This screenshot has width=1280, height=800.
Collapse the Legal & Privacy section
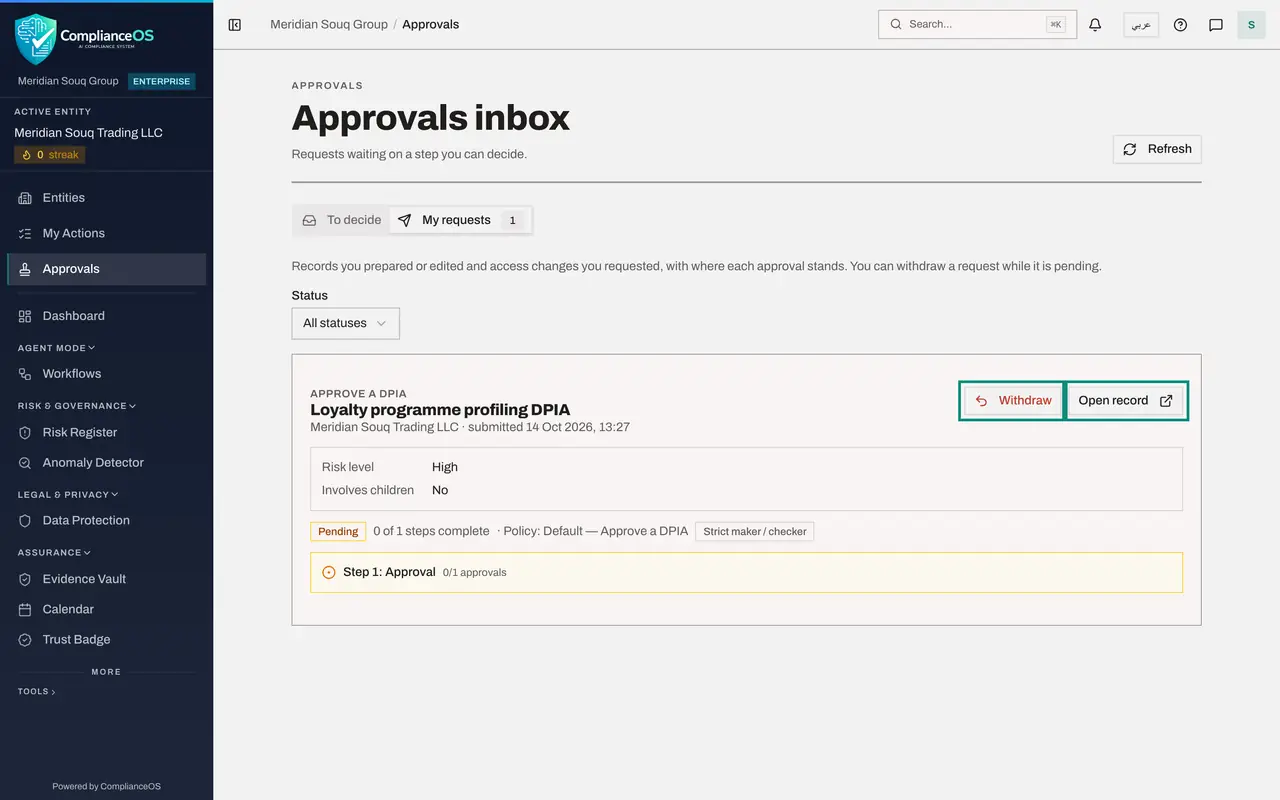point(68,494)
